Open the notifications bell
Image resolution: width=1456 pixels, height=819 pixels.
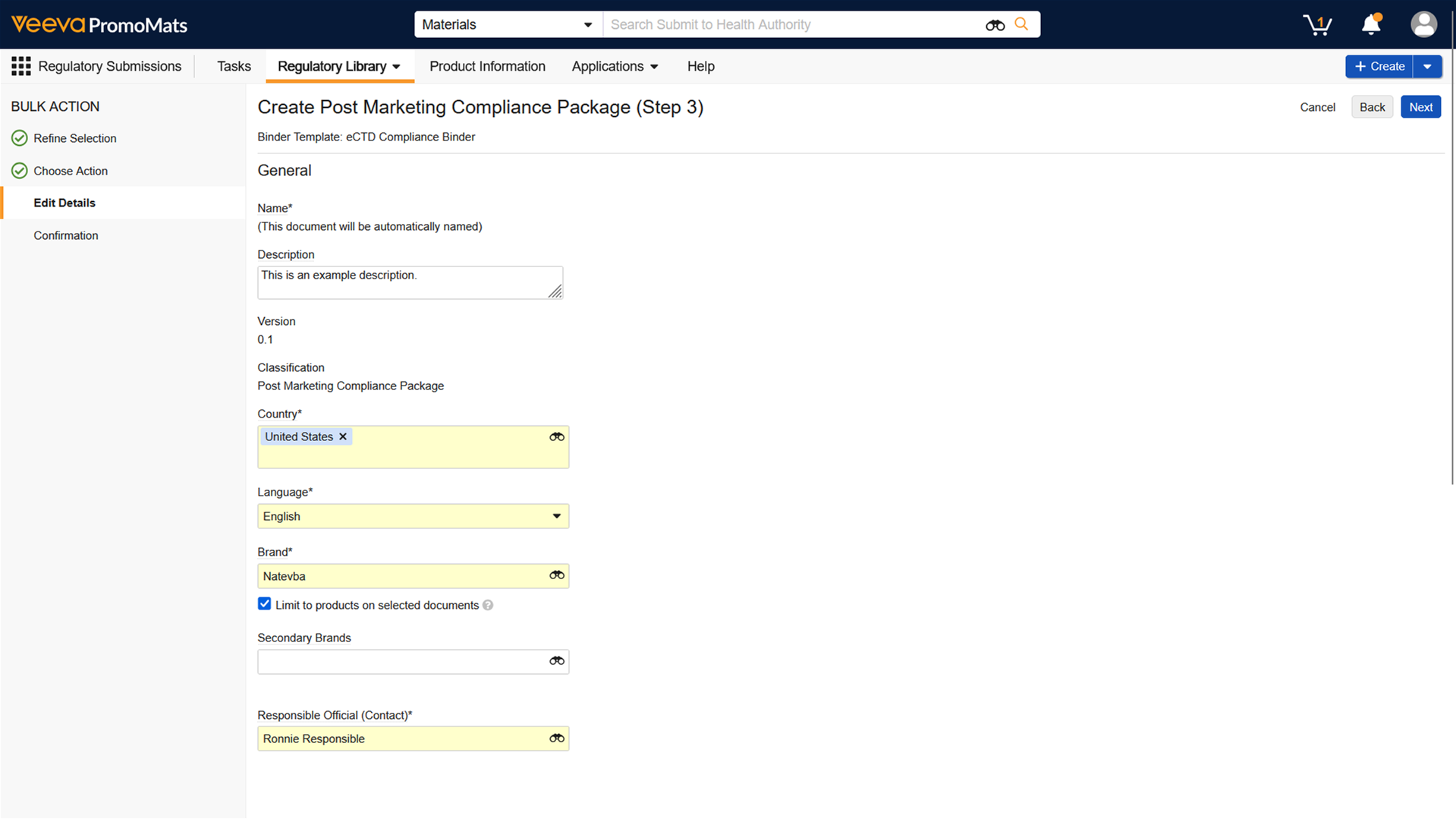pos(1371,24)
